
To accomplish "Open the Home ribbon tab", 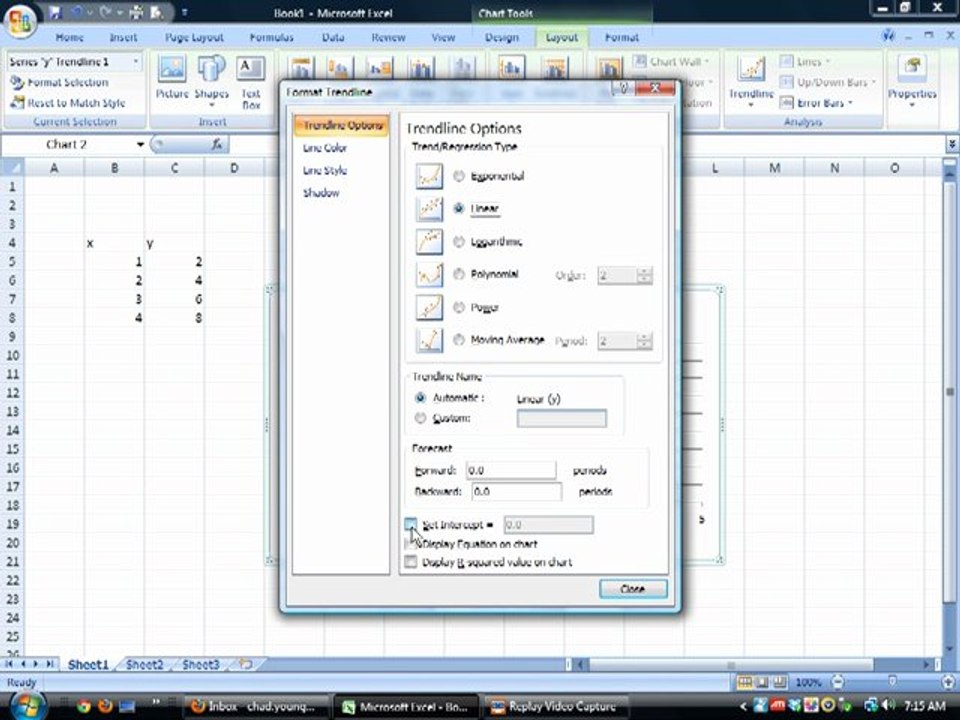I will (69, 37).
